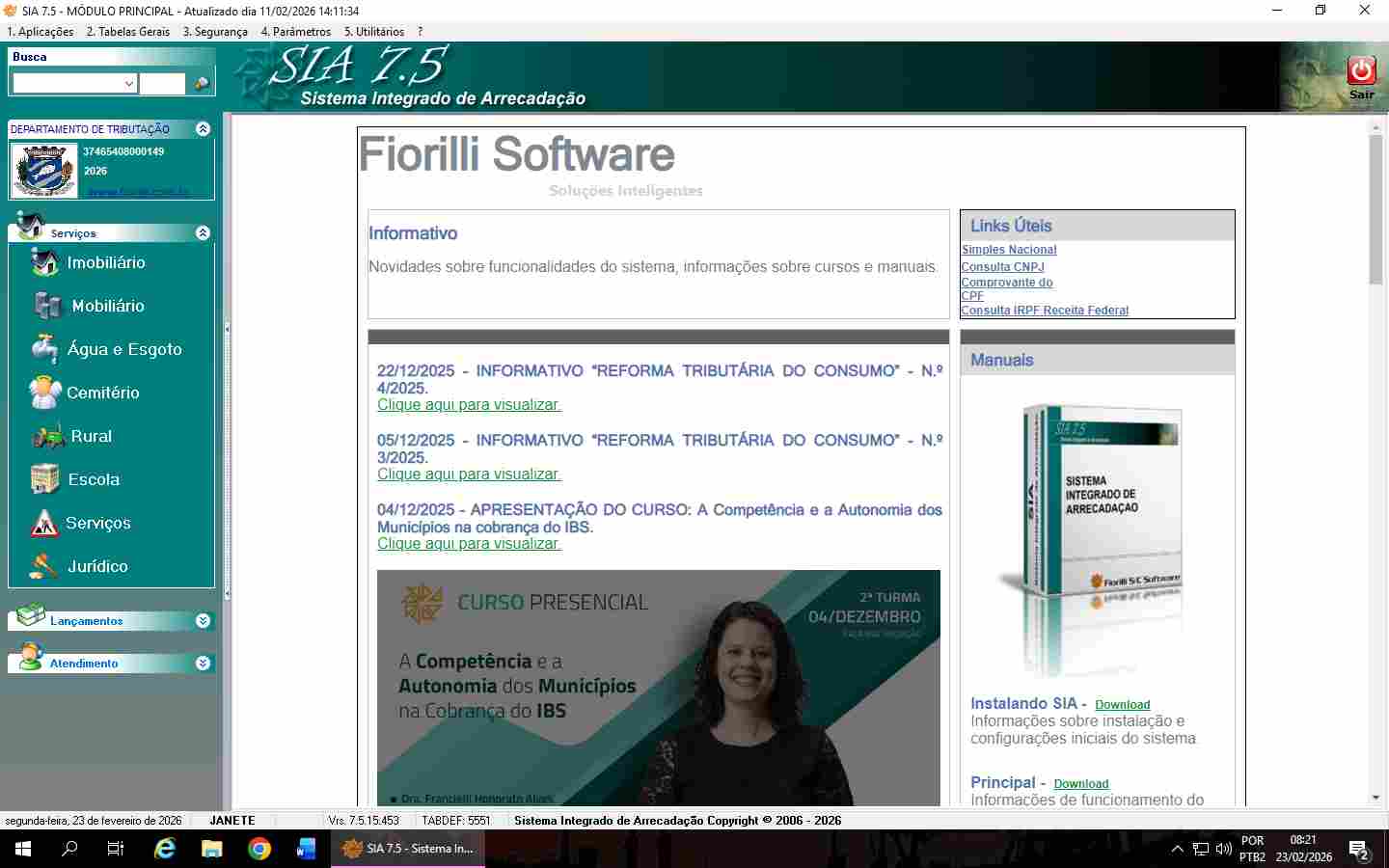Open the Mobiliário module icon

[47, 306]
